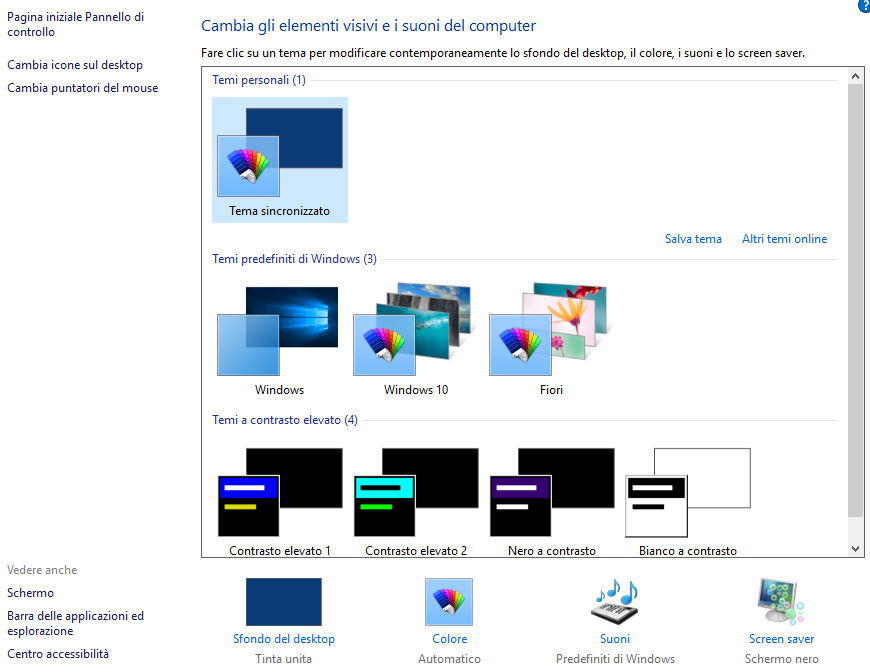Open the Colore palette icon
The image size is (870, 672).
(x=449, y=602)
